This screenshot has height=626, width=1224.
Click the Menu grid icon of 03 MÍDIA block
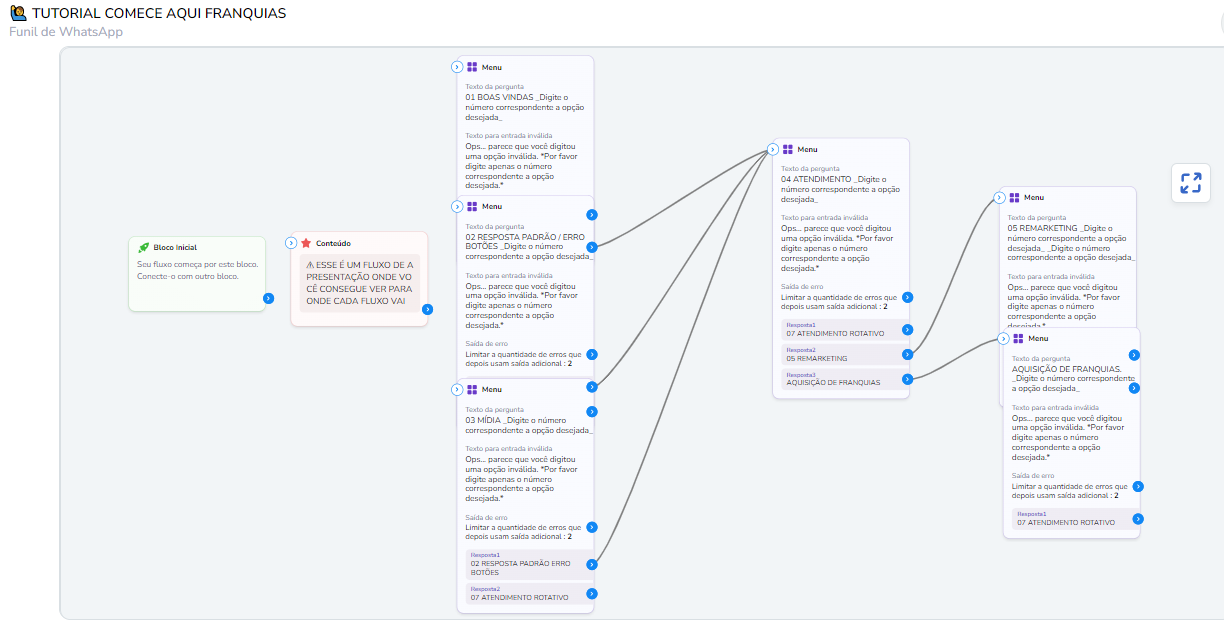click(472, 389)
